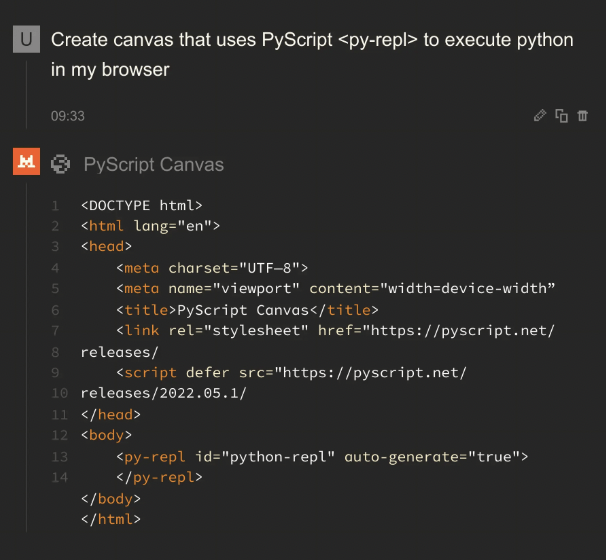Click the 09:33 message timestamp
This screenshot has width=606, height=560.
pos(68,116)
